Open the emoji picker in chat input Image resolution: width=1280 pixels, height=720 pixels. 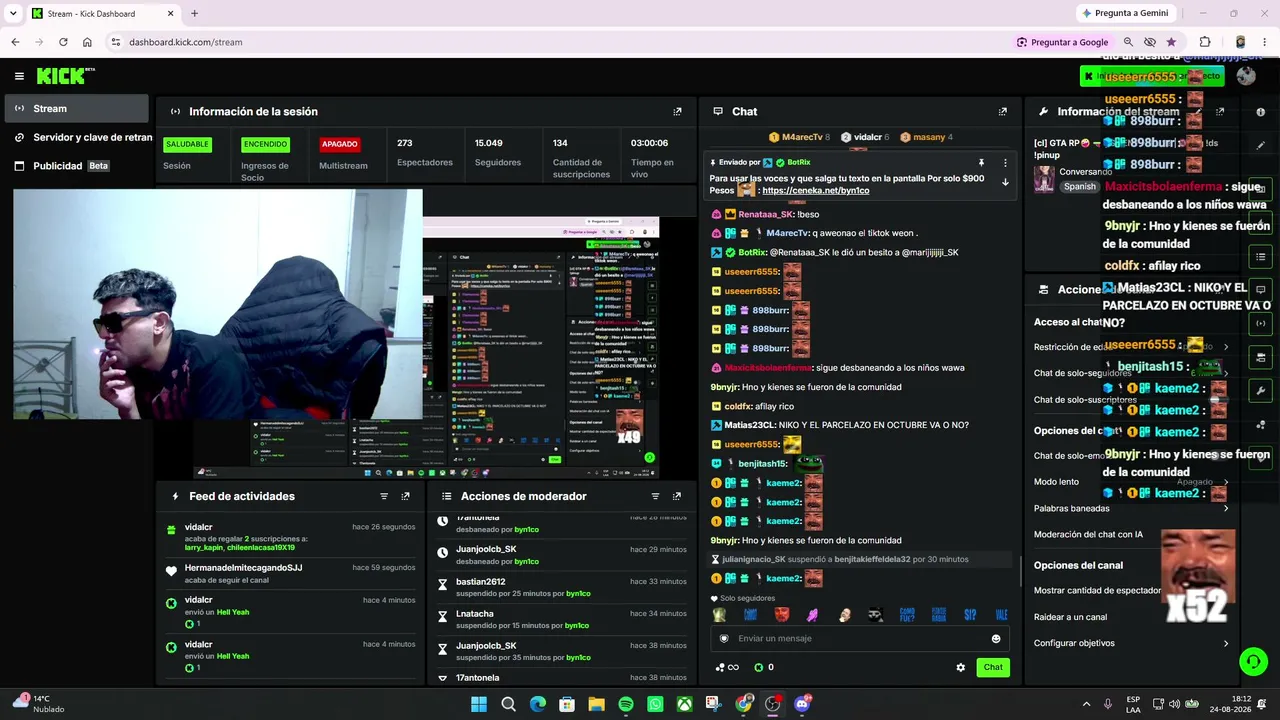(x=995, y=638)
